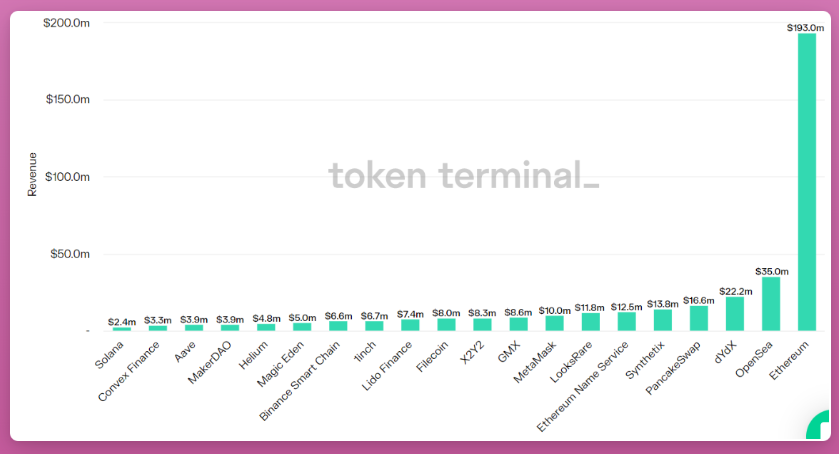Click the Ethereum revenue bar

click(807, 182)
